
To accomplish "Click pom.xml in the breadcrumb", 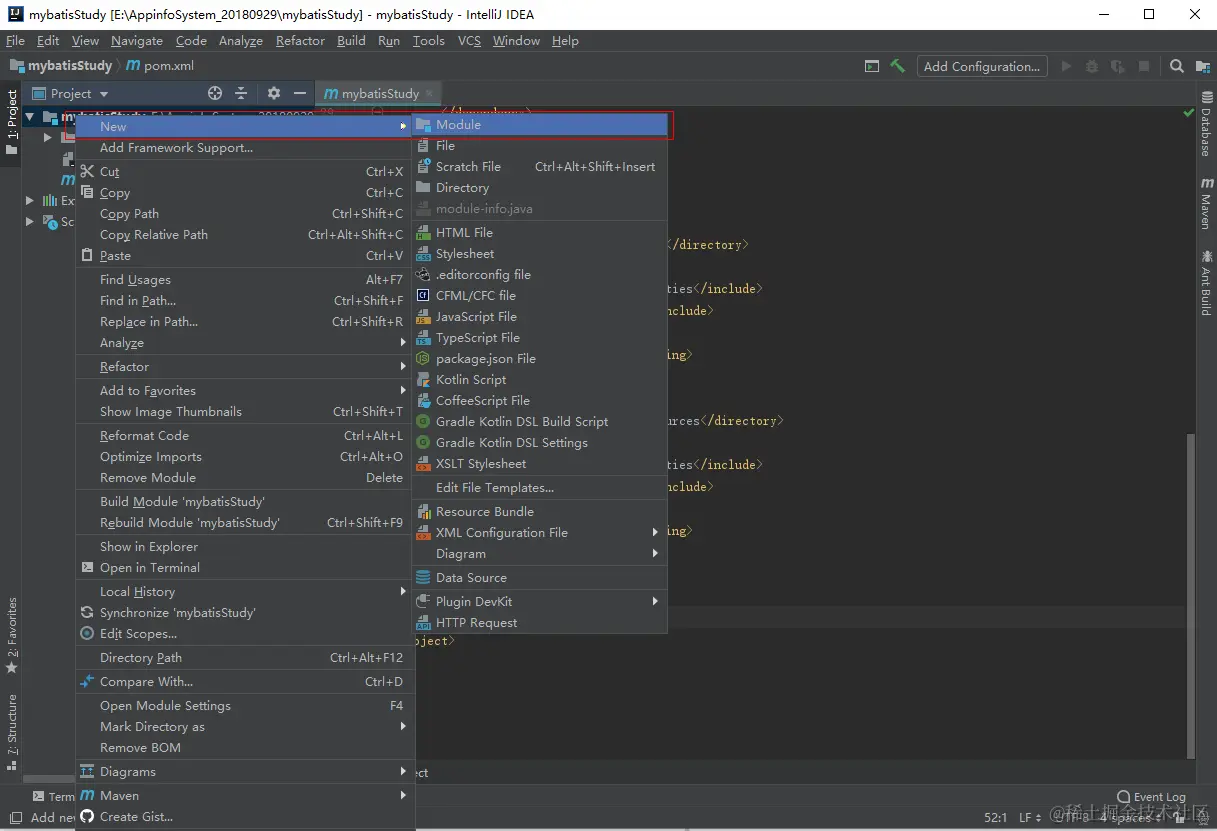I will pos(160,66).
